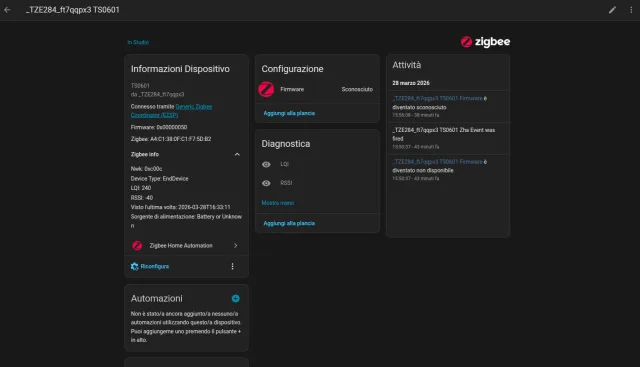
Task: Click the 'TS0601' model text
Action: (140, 86)
